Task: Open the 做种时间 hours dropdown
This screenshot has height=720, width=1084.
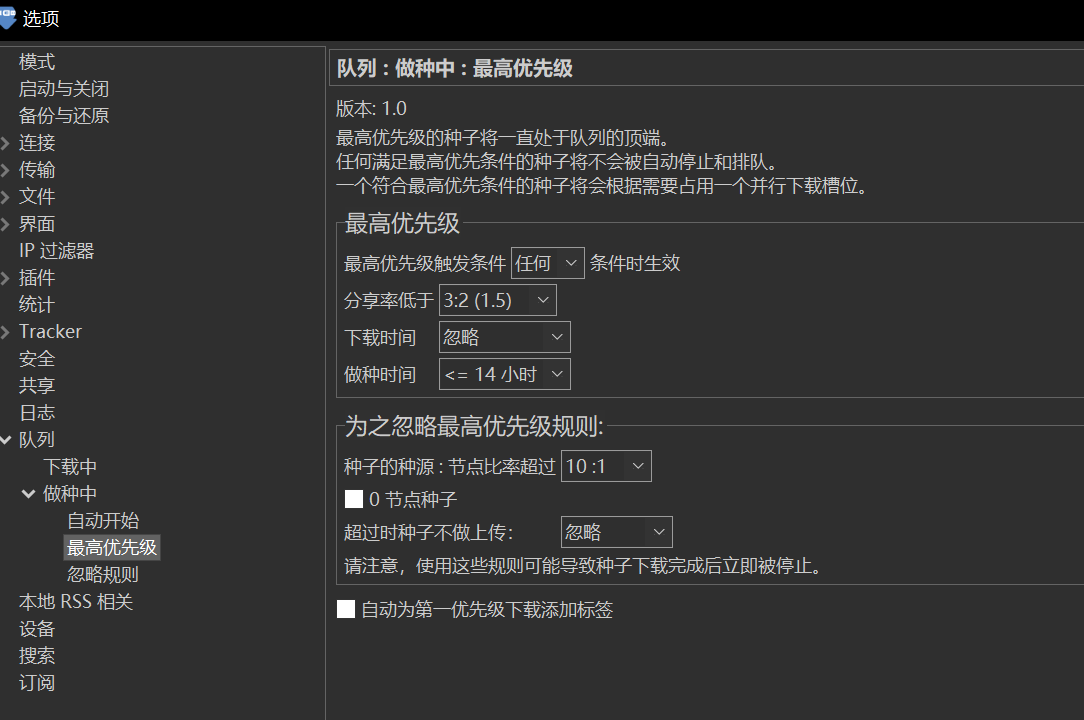Action: coord(504,374)
